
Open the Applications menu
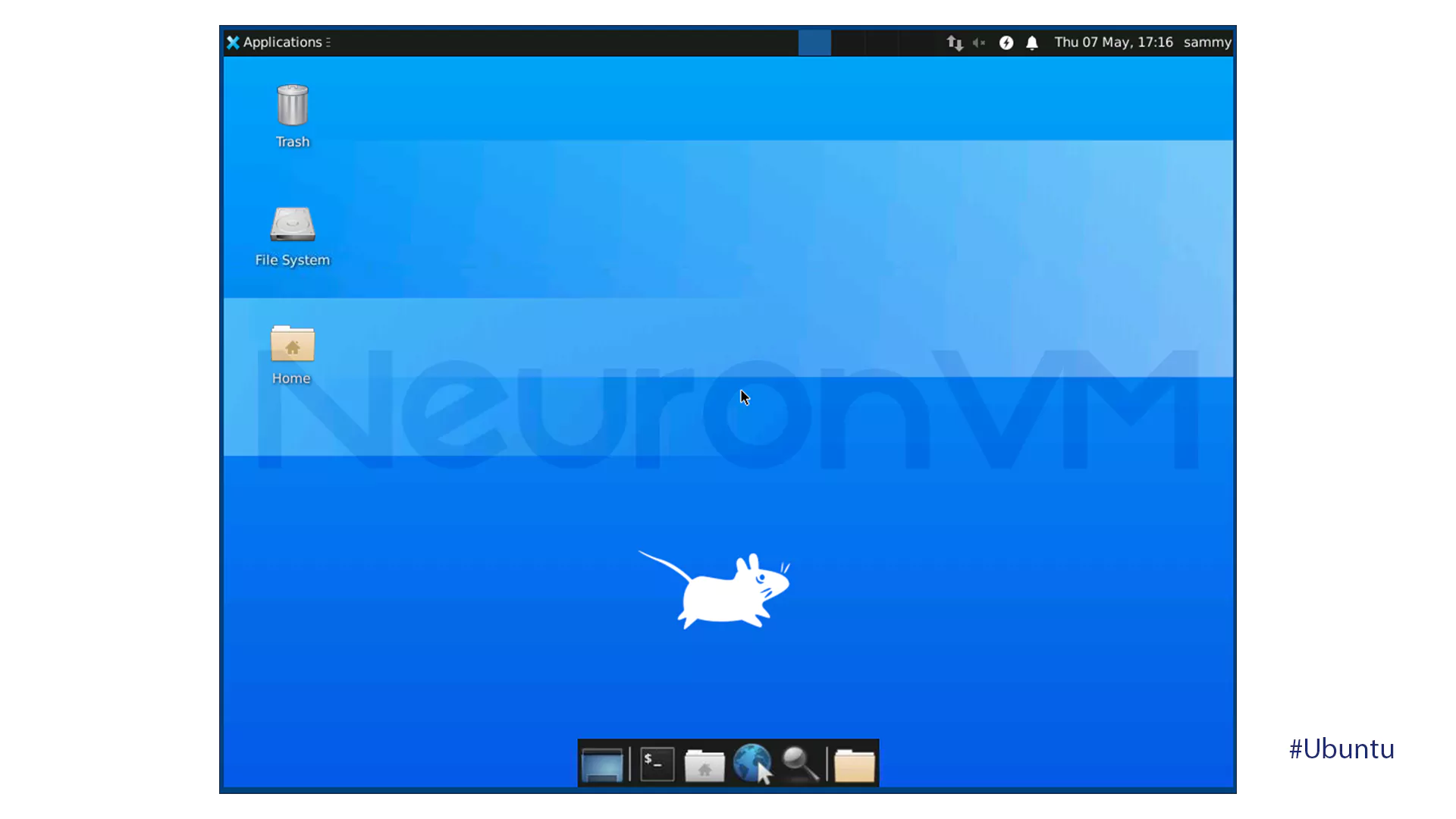[x=278, y=42]
